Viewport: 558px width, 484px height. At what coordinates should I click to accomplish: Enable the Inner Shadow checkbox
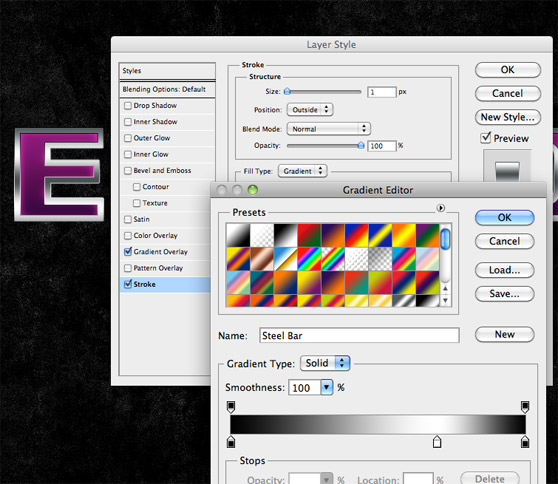(128, 122)
